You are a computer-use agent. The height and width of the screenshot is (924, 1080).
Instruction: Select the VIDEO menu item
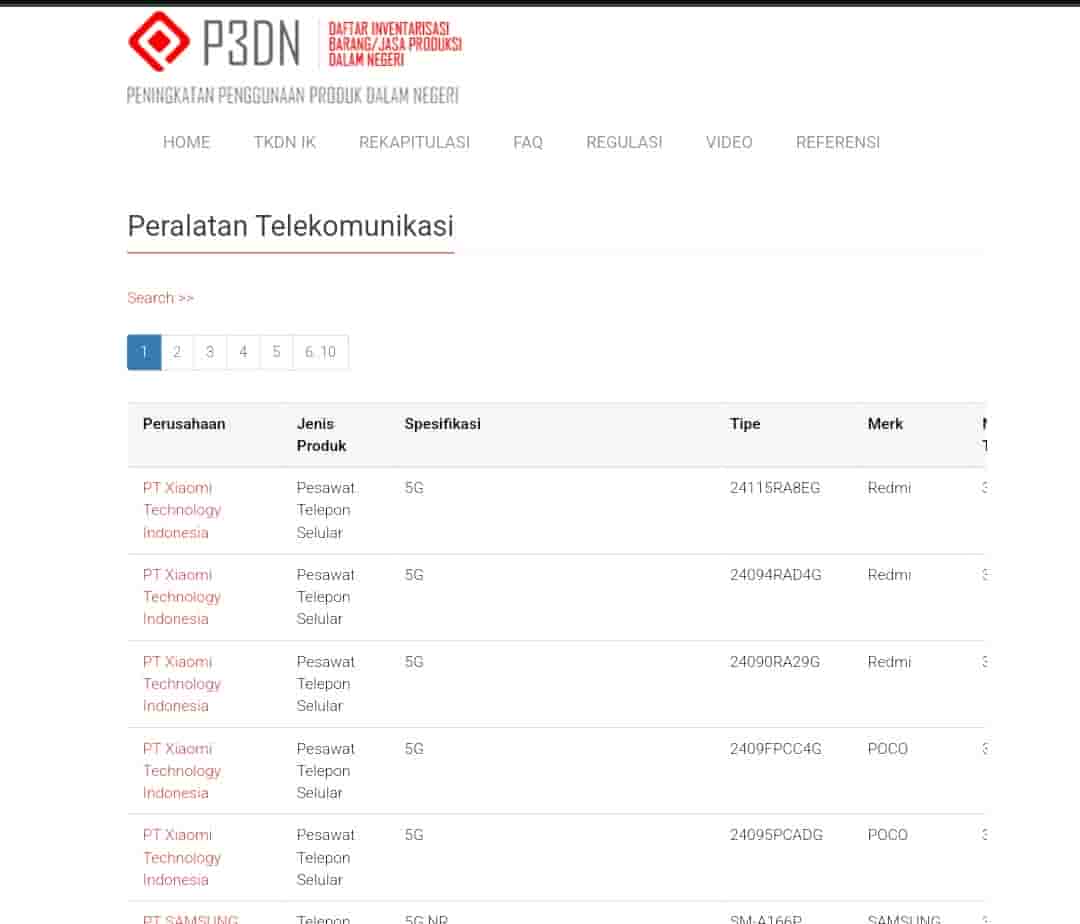(729, 142)
